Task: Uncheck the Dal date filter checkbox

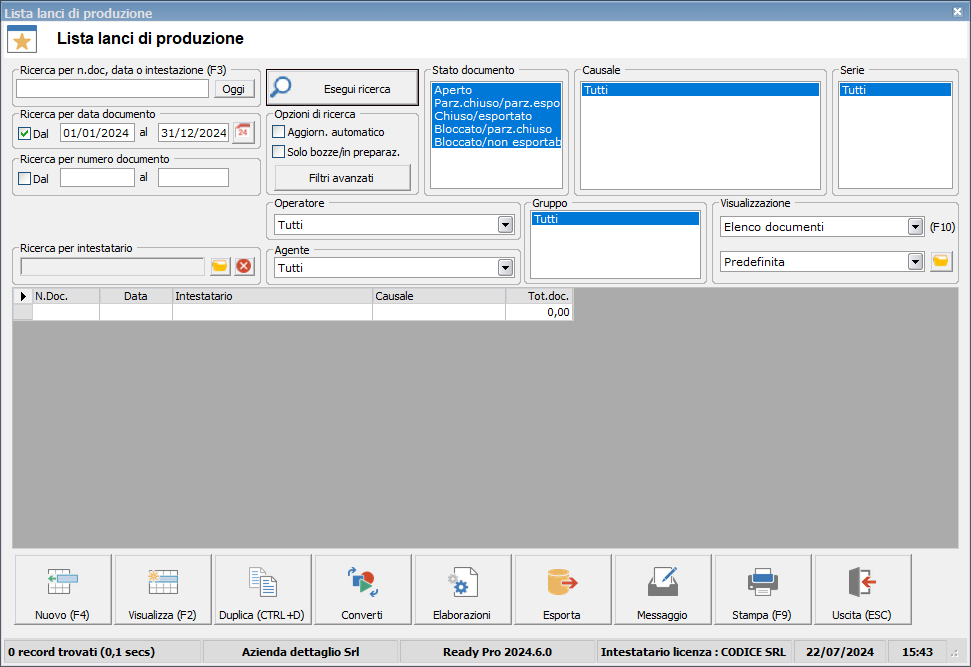Action: (25, 133)
